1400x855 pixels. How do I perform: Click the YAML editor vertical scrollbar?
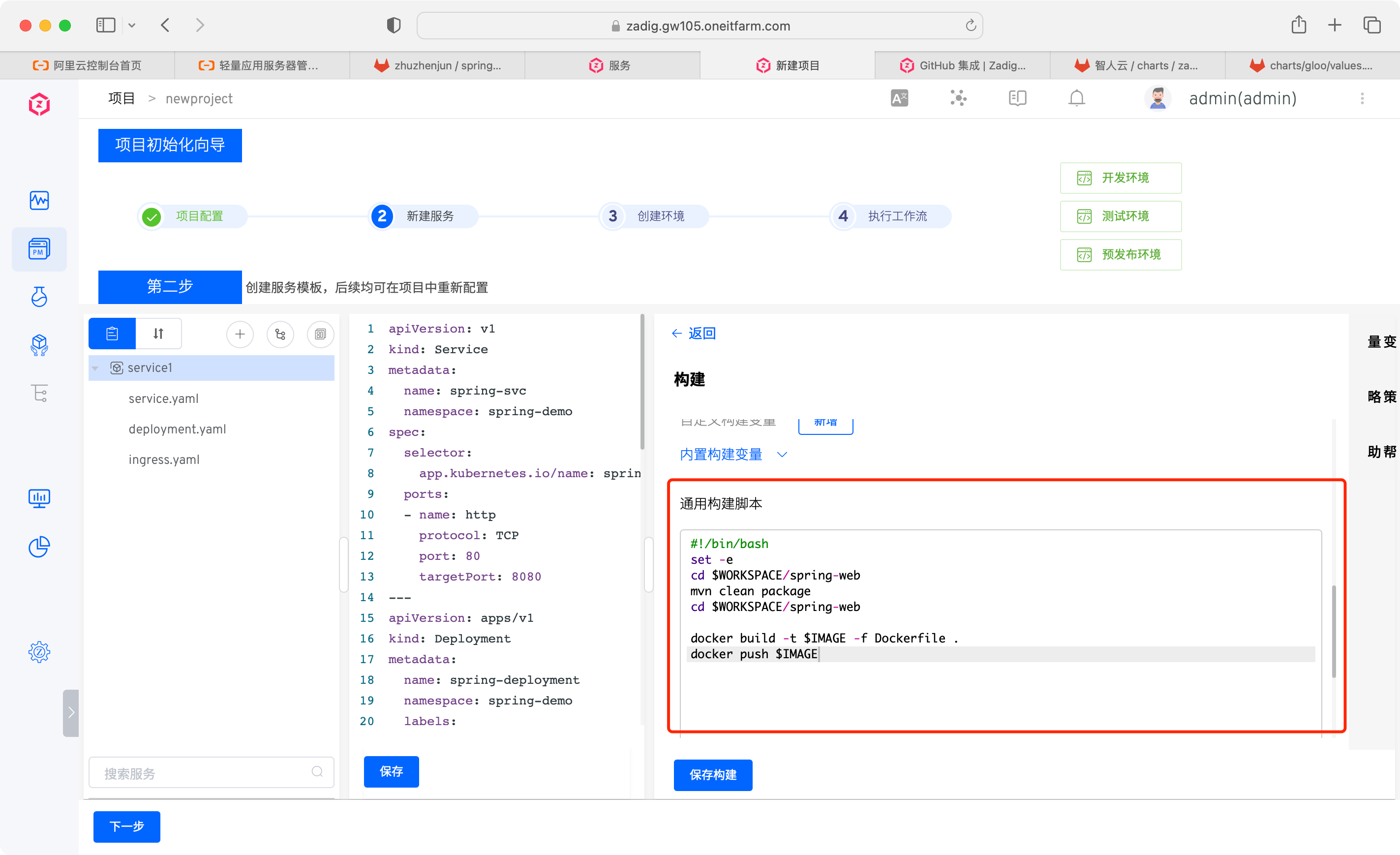[x=642, y=382]
